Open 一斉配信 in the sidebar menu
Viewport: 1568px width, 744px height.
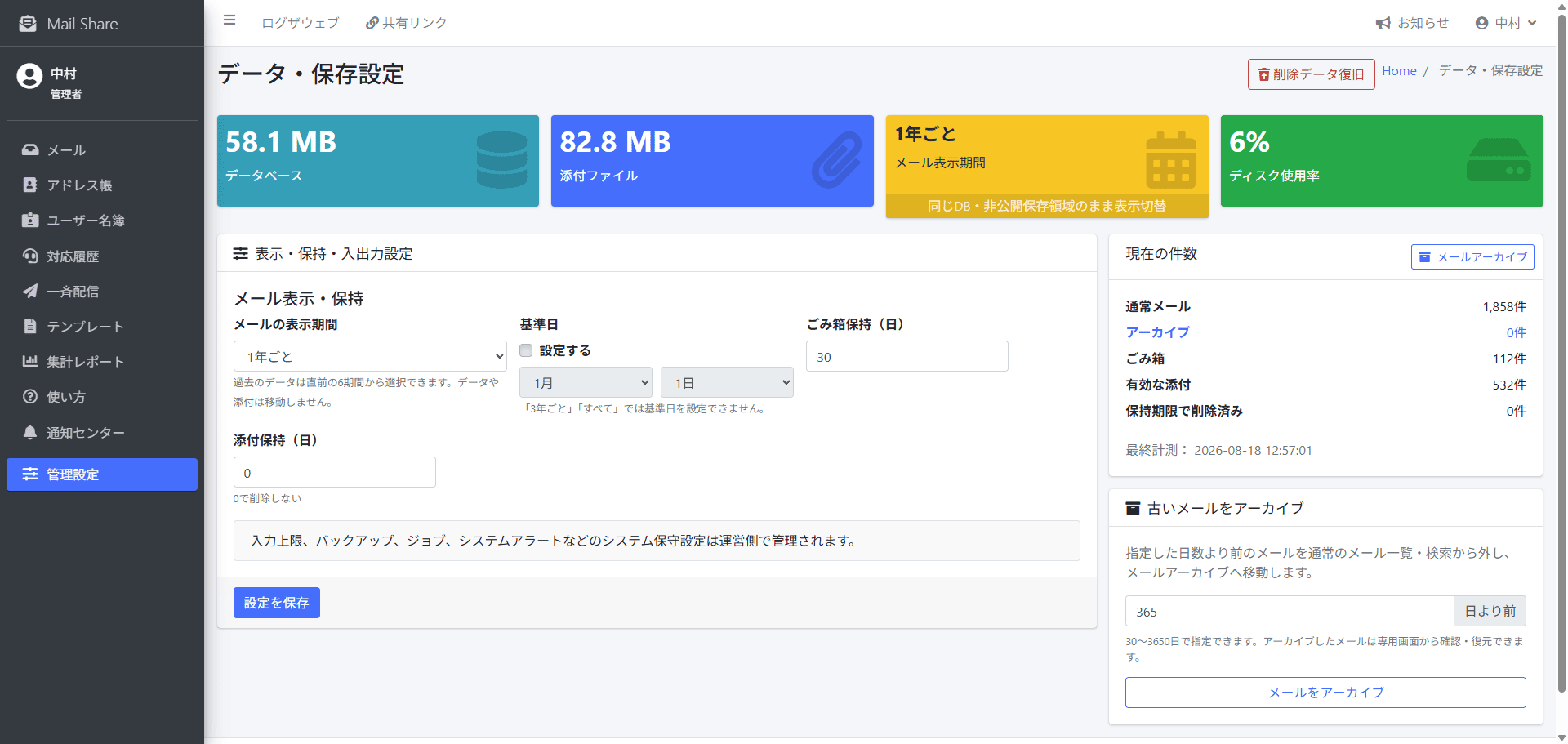[x=102, y=291]
